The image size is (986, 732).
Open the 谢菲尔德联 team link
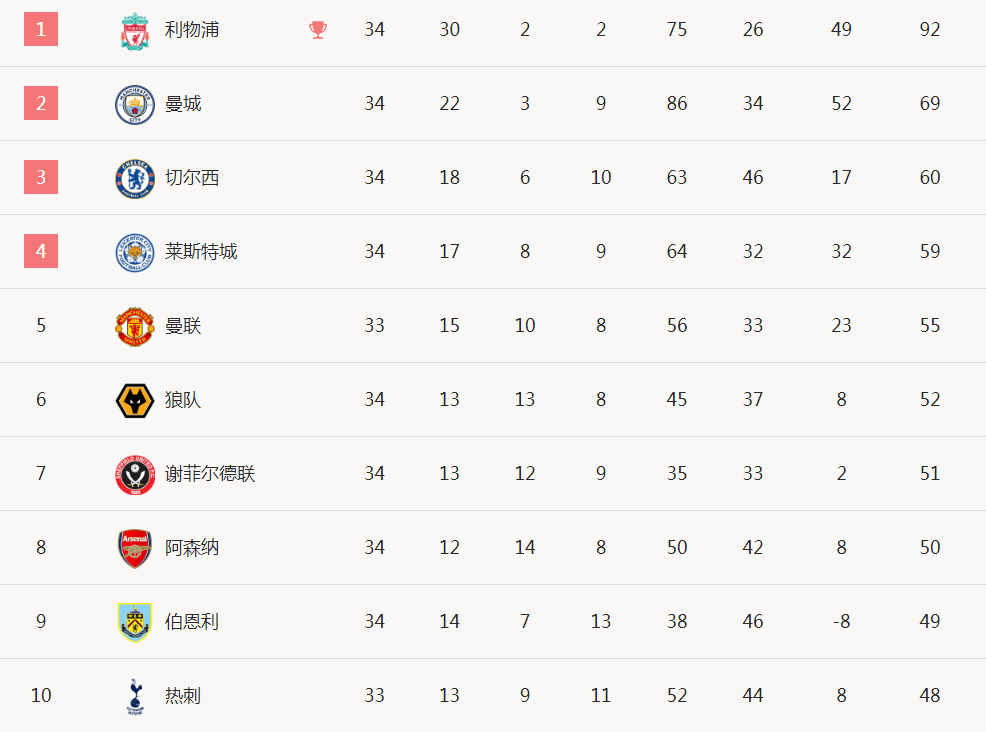click(x=210, y=474)
